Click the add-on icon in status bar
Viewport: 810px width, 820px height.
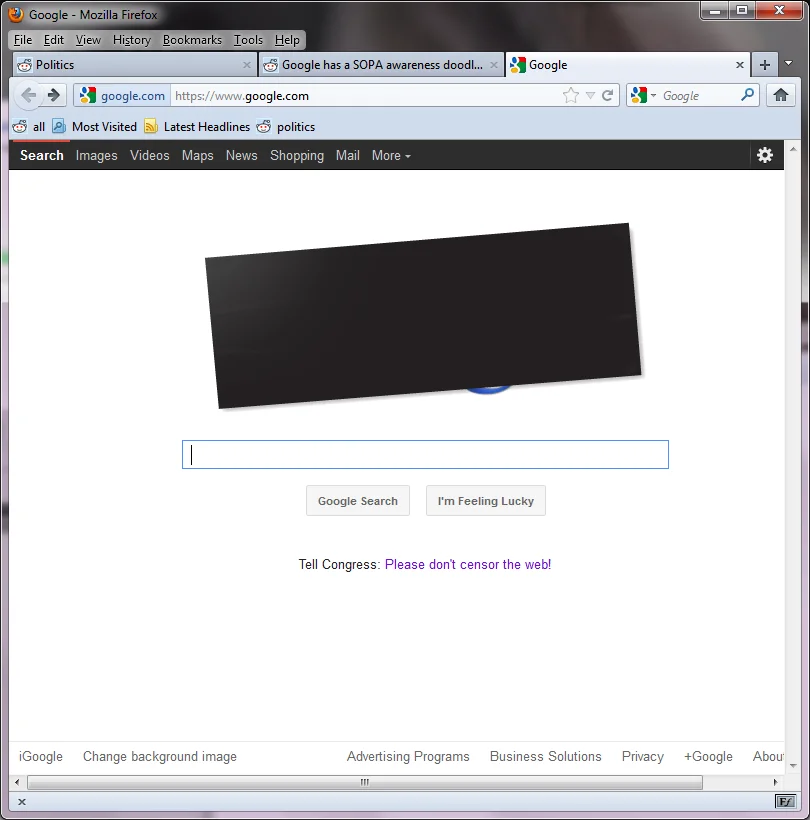785,801
